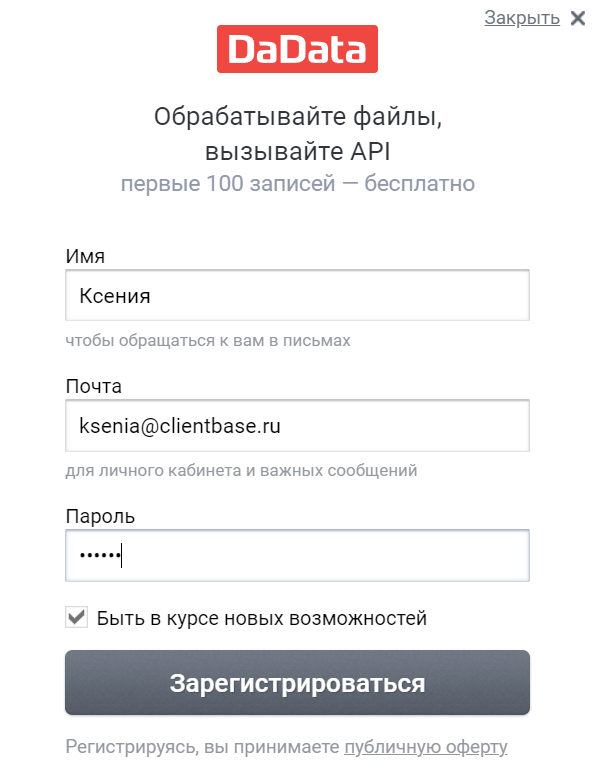Click the Обрабатывайте файлы heading line
Image resolution: width=602 pixels, height=780 pixels.
coord(297,117)
